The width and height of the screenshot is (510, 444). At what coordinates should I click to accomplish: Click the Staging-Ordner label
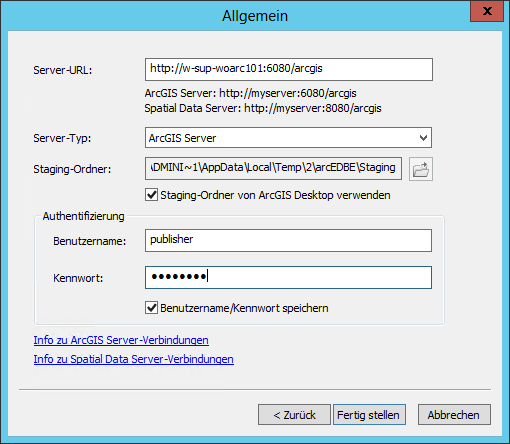(x=72, y=169)
